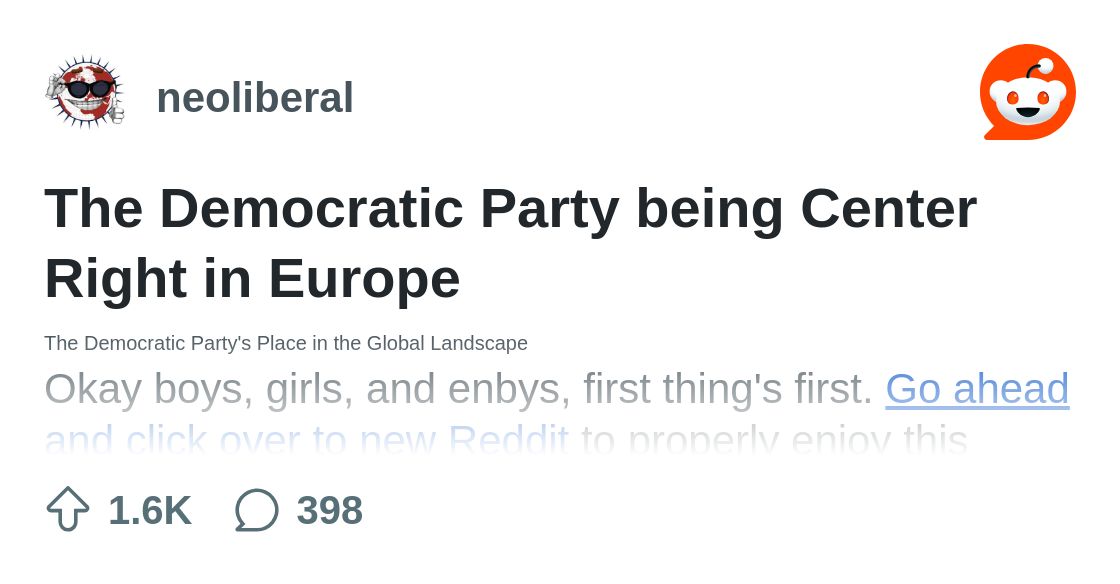
Task: Click 'The Democratic Party being Center' title line
Action: point(510,208)
